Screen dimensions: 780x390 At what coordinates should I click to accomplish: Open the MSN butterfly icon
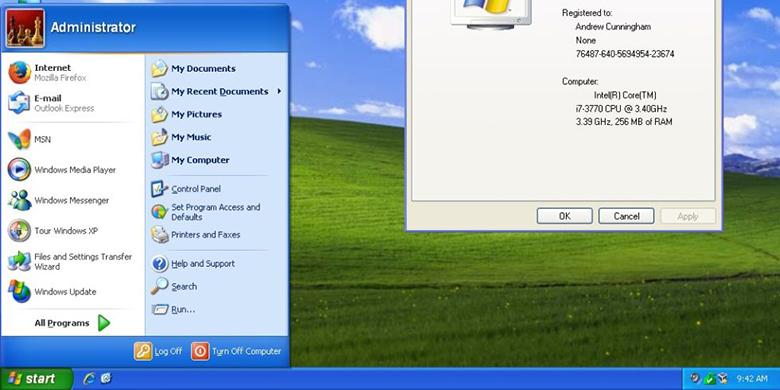click(19, 140)
